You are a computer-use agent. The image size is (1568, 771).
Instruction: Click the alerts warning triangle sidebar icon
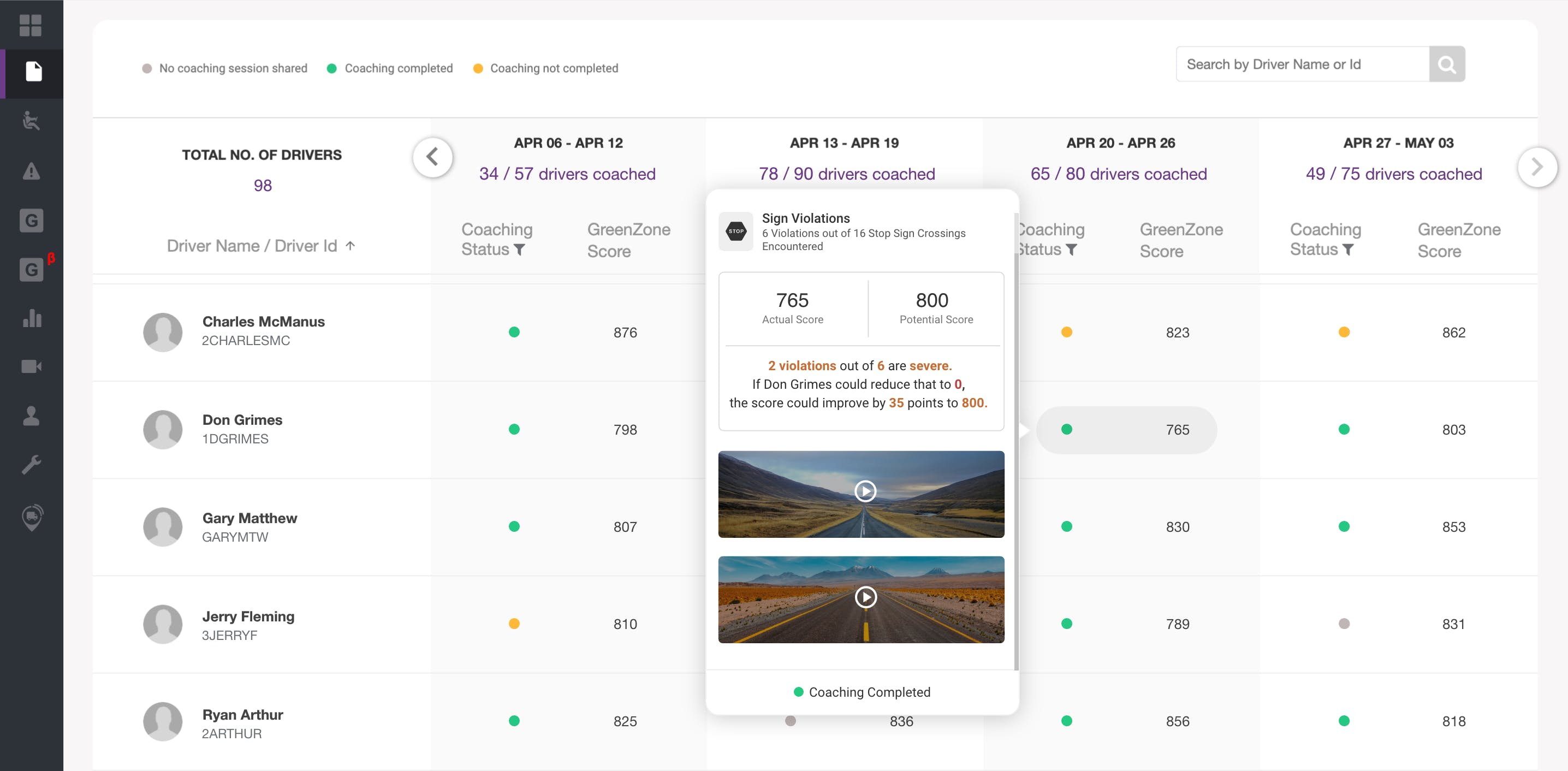pyautogui.click(x=31, y=172)
